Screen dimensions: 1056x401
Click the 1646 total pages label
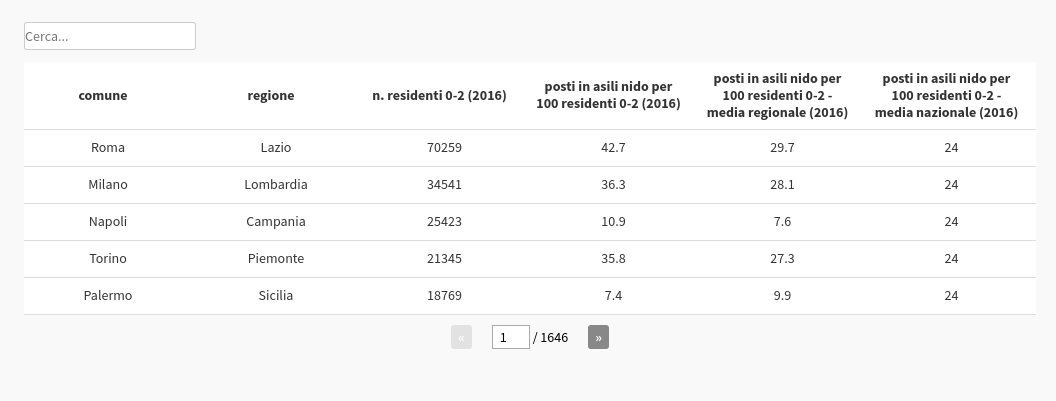[x=554, y=338]
